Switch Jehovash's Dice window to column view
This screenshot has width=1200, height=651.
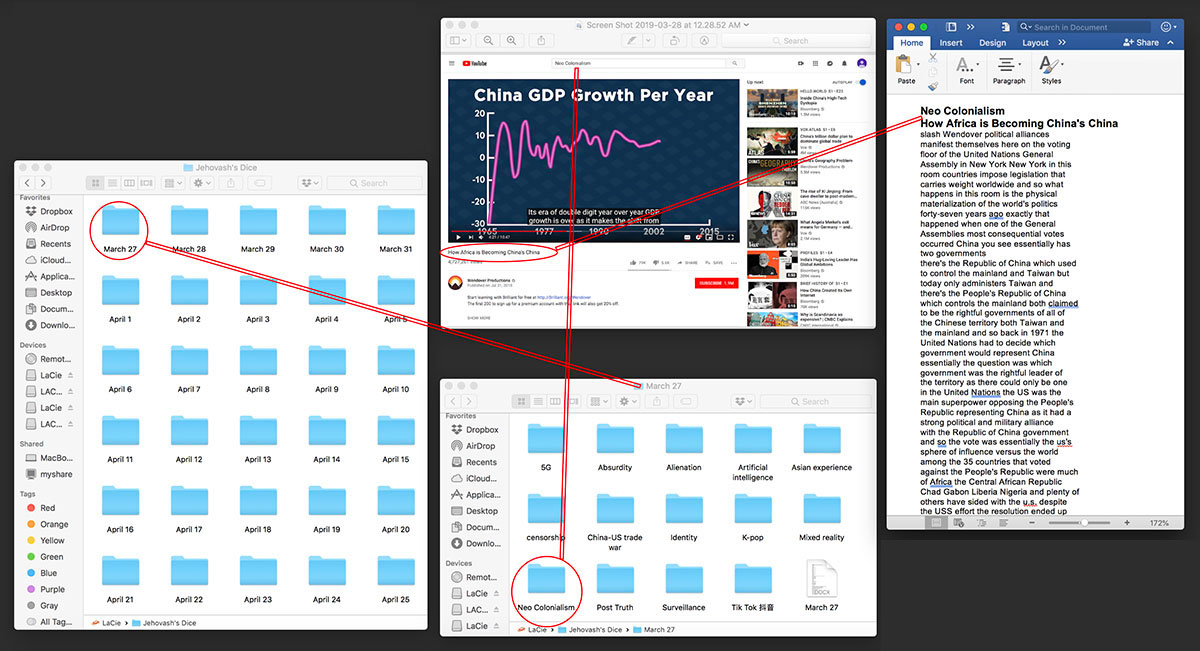click(130, 183)
